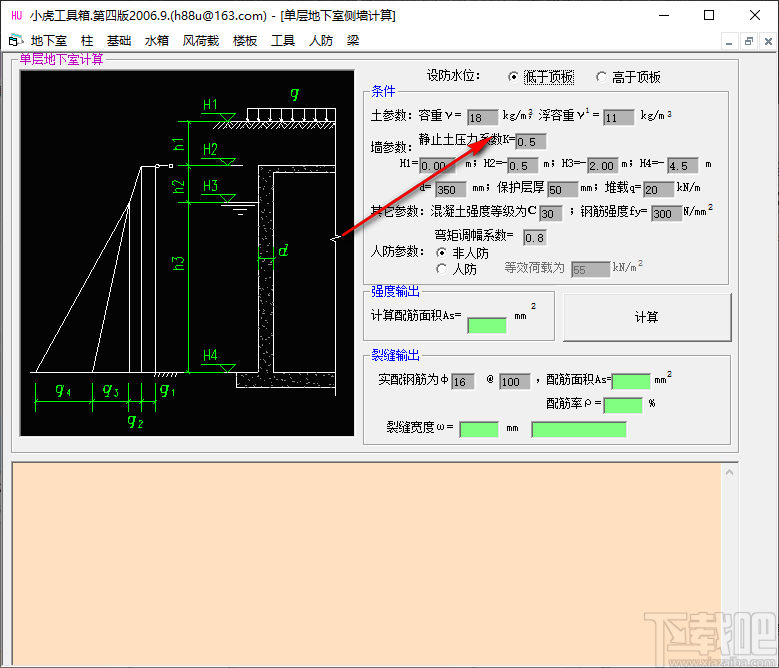Minimize the main application window

664,15
